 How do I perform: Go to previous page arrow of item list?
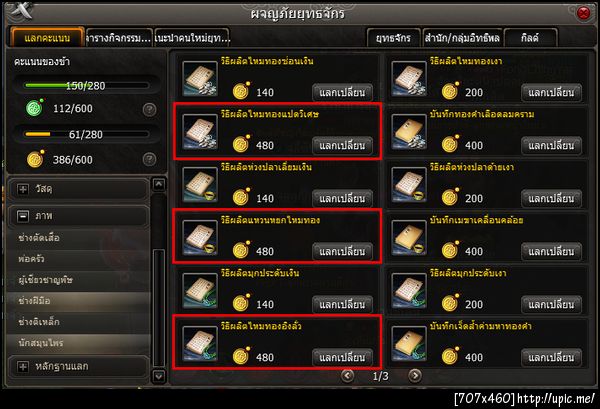347,375
